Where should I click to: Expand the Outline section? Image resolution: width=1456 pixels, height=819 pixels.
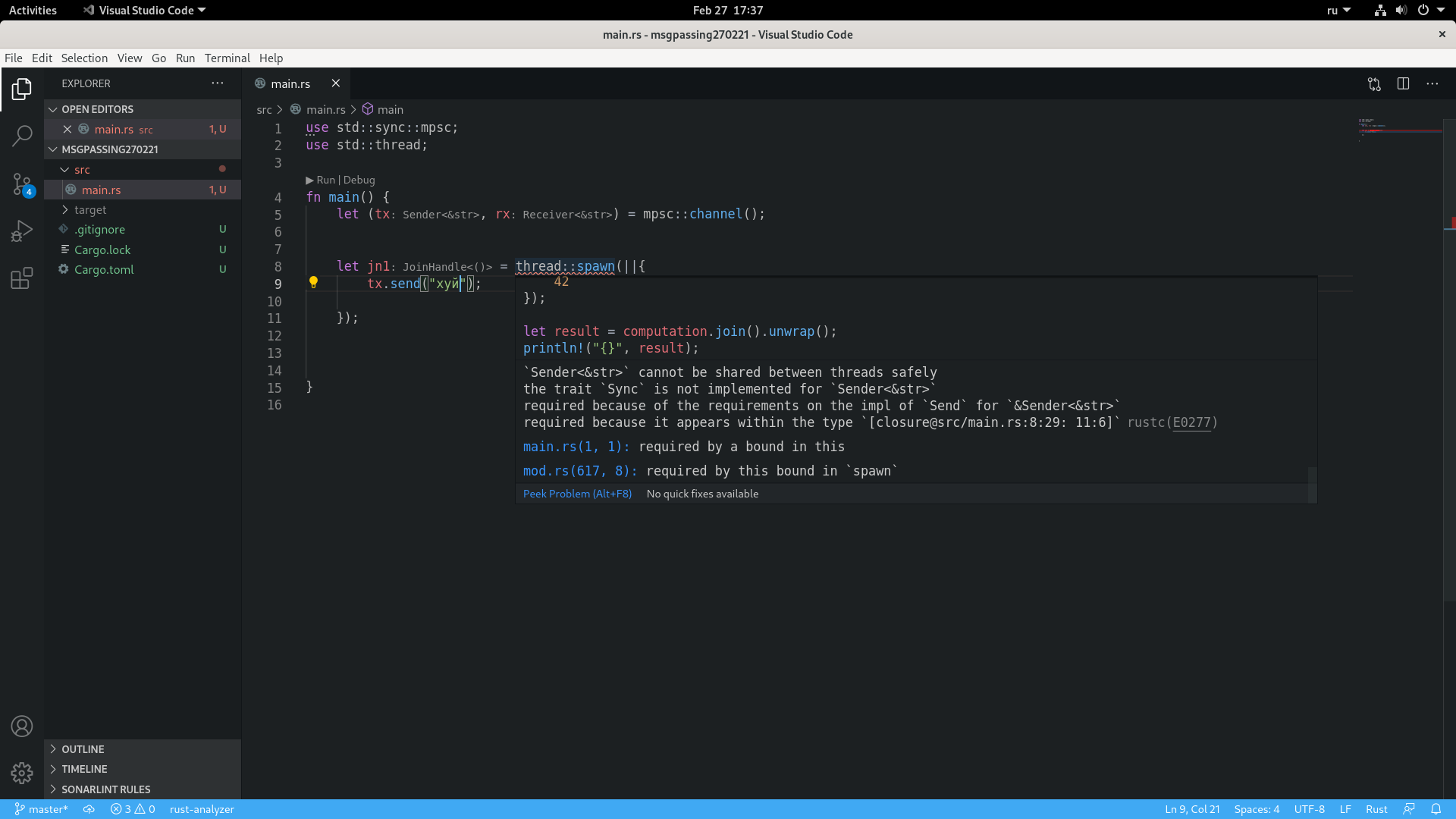click(143, 749)
